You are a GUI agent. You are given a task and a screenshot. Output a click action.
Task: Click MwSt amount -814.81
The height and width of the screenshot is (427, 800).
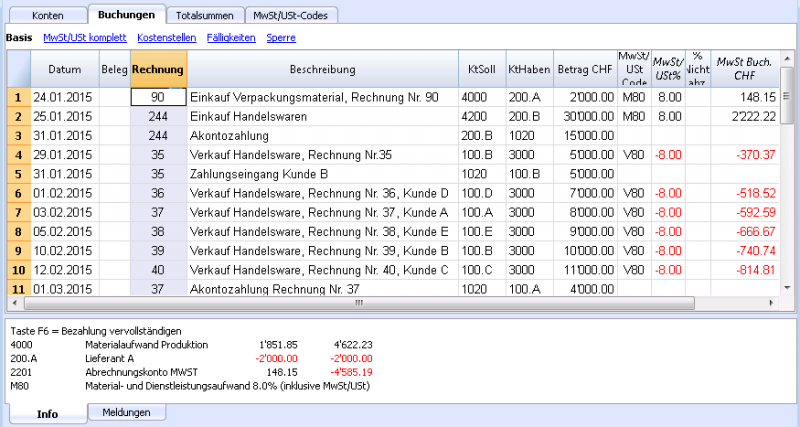(745, 270)
